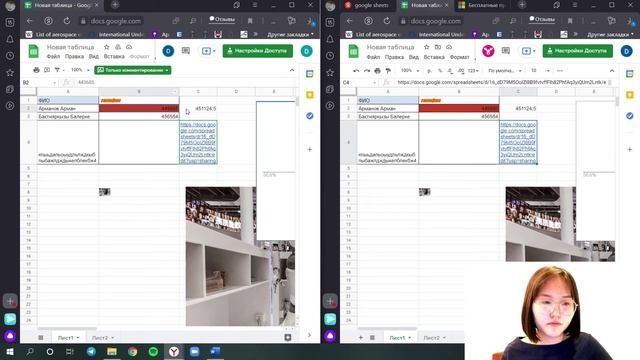Open Формат menu in right window
Viewport: 640px width, 360px height.
coord(460,57)
